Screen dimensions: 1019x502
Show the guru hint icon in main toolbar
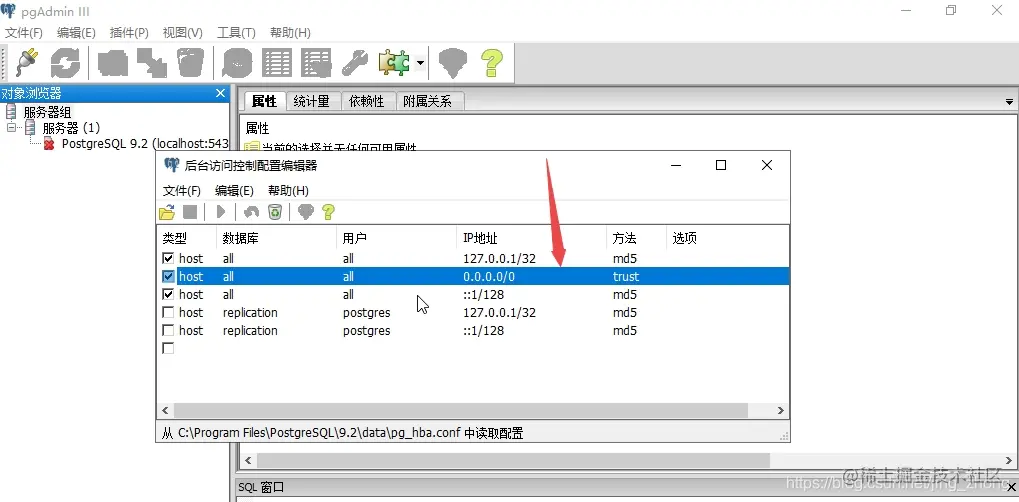pos(453,63)
